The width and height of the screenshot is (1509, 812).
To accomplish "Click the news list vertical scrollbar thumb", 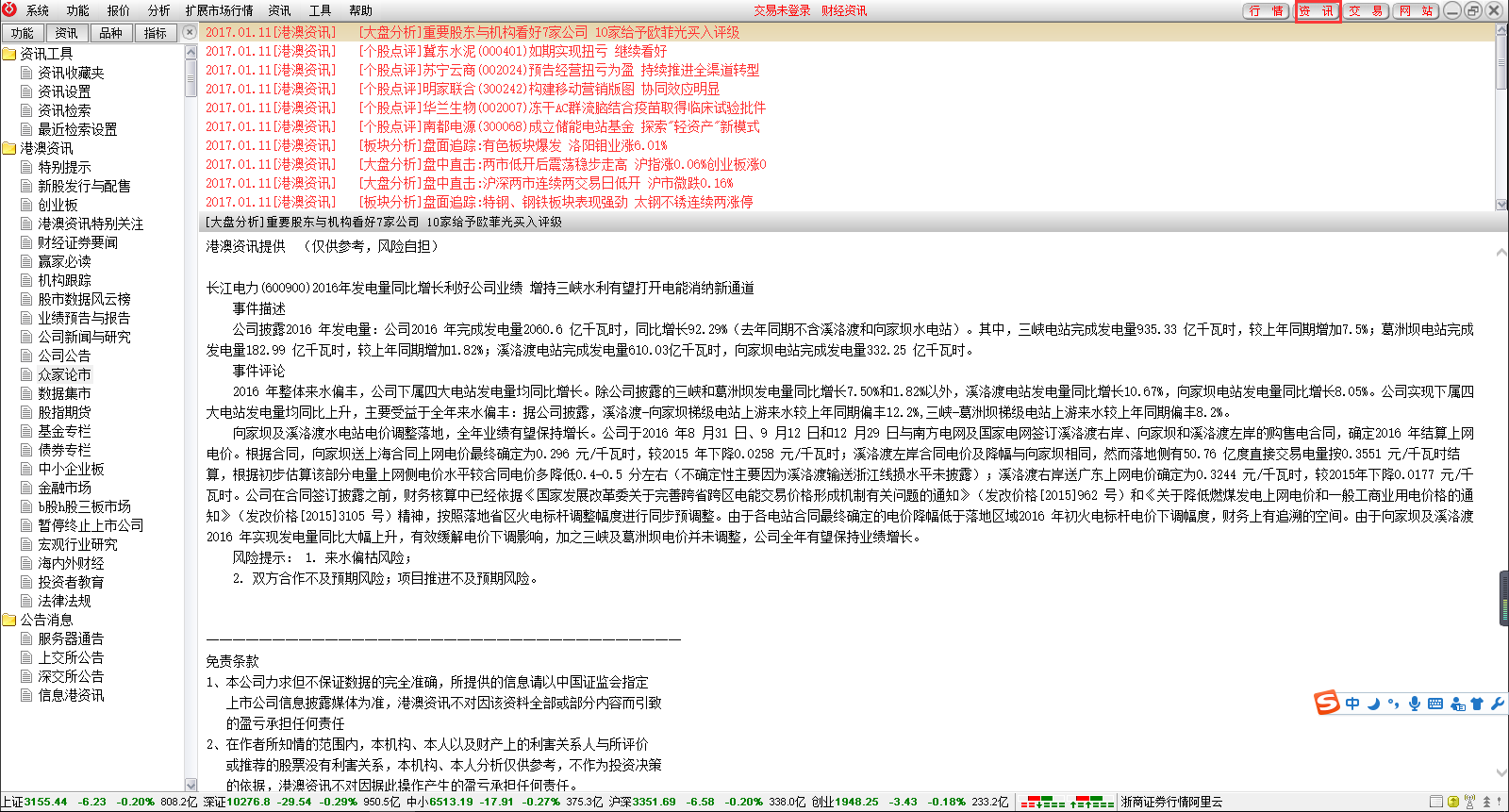I will 1501,61.
